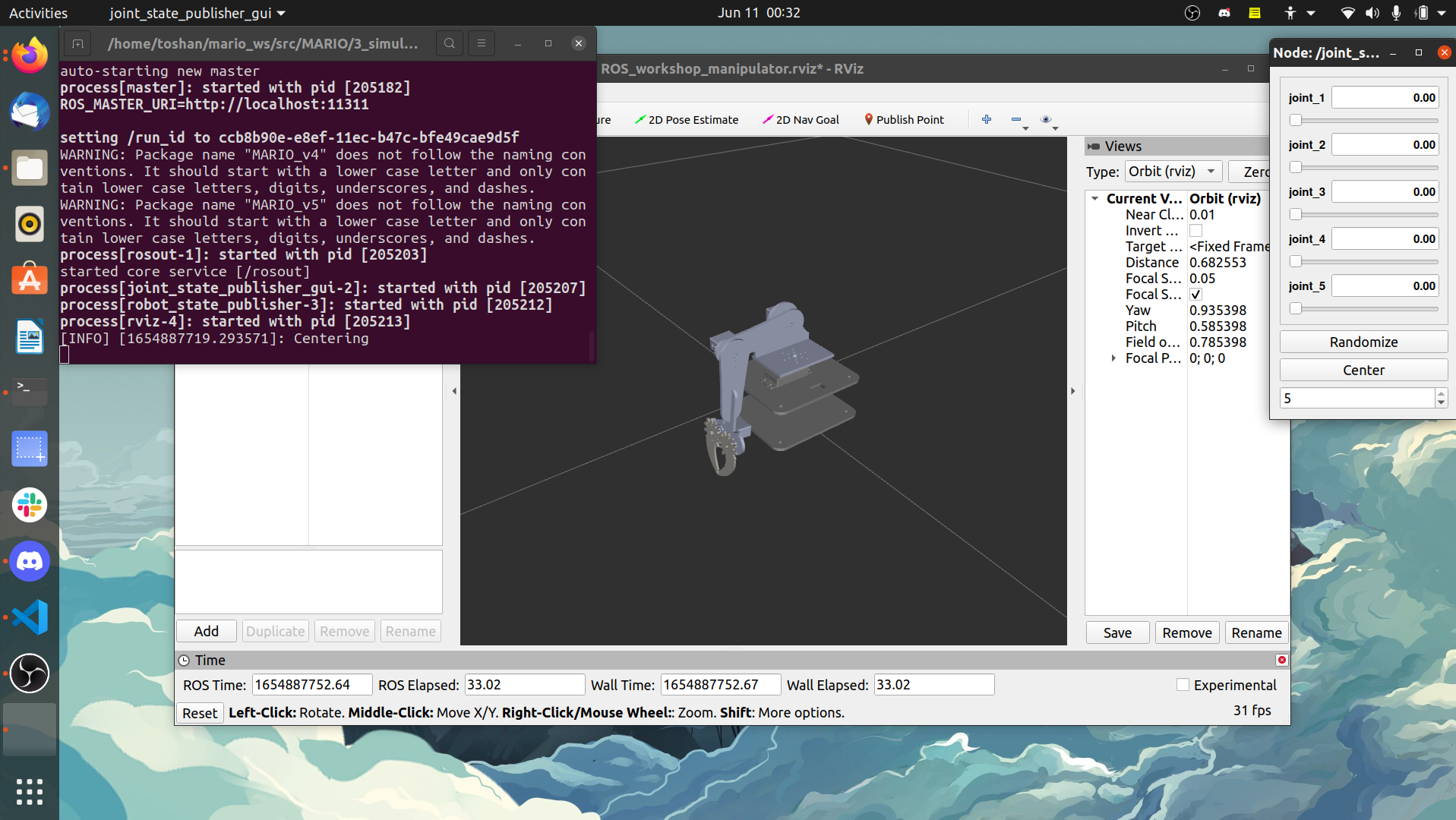Open Visual Studio Code from the dock
The height and width of the screenshot is (820, 1456).
(30, 617)
